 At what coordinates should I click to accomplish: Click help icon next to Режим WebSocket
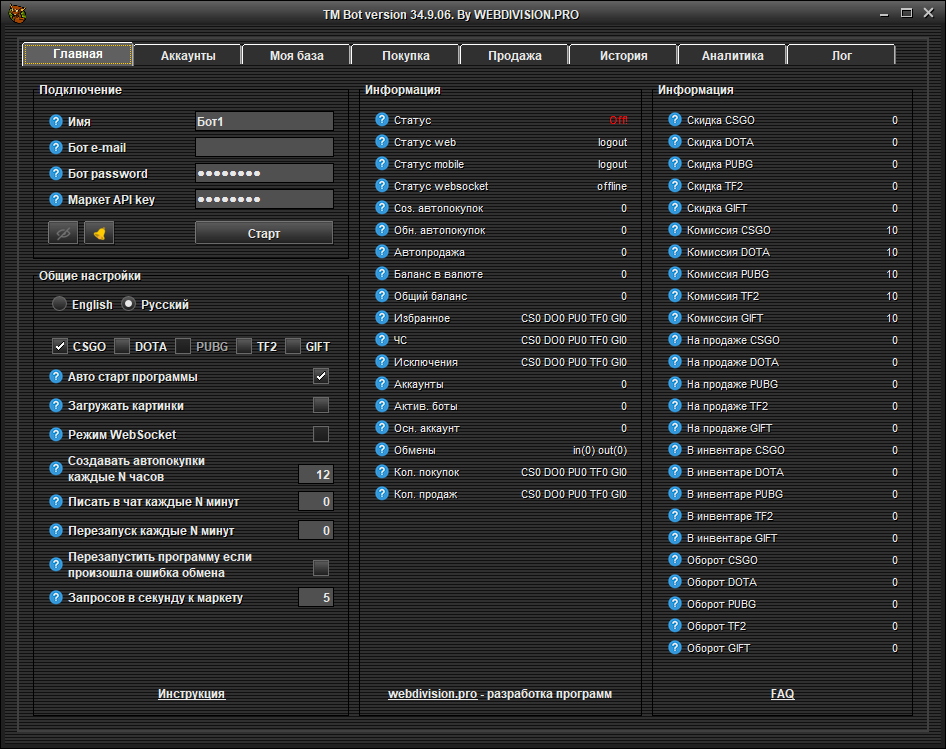56,434
